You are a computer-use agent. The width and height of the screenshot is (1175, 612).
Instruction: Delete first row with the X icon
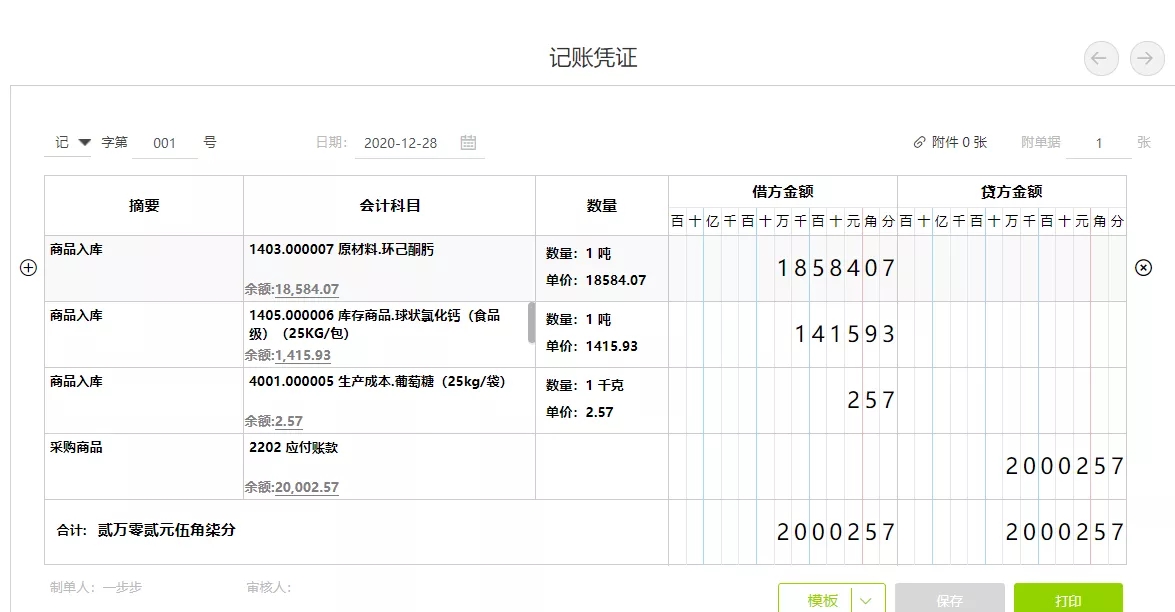[1144, 267]
